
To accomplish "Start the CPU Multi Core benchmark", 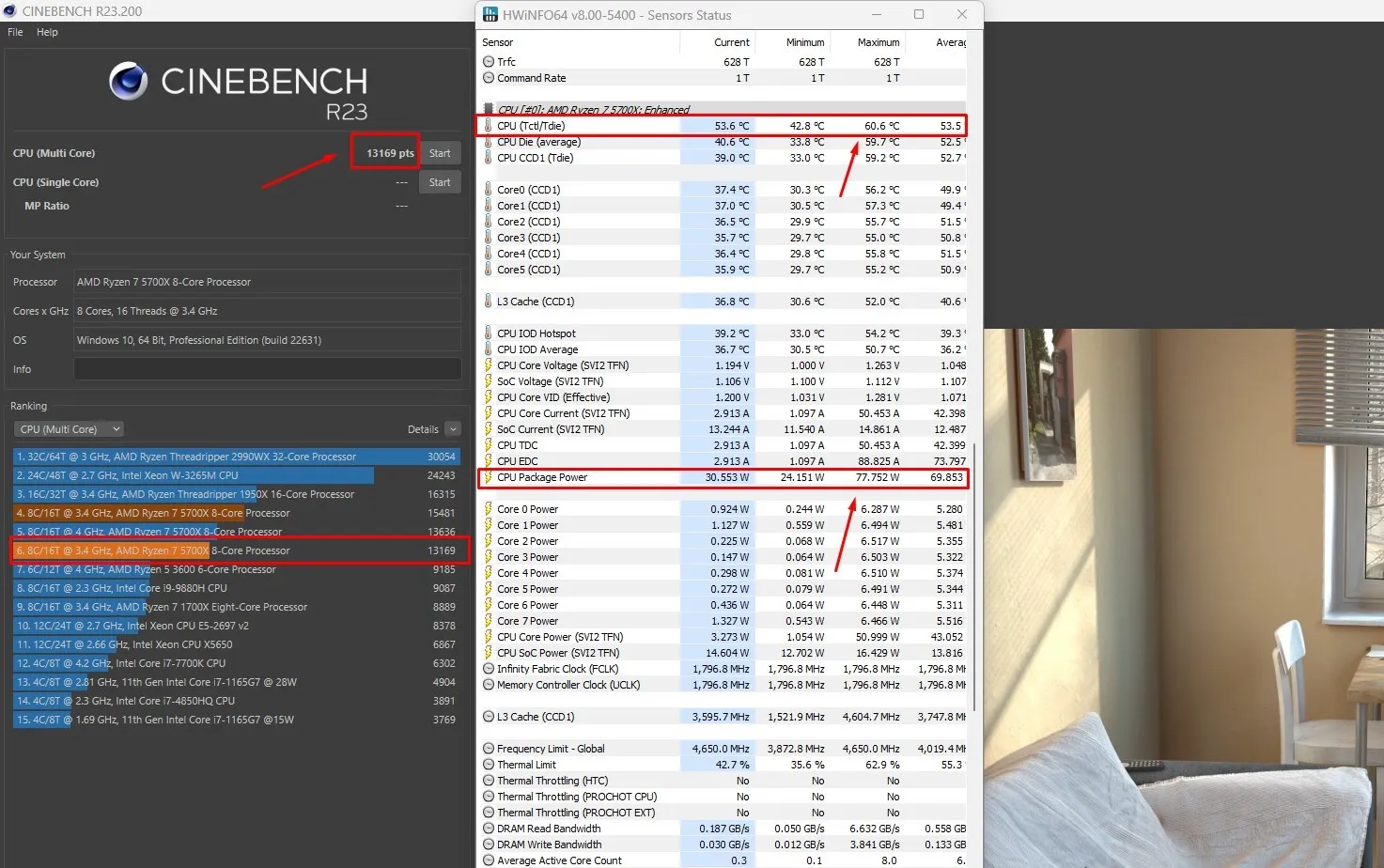I will click(x=440, y=153).
